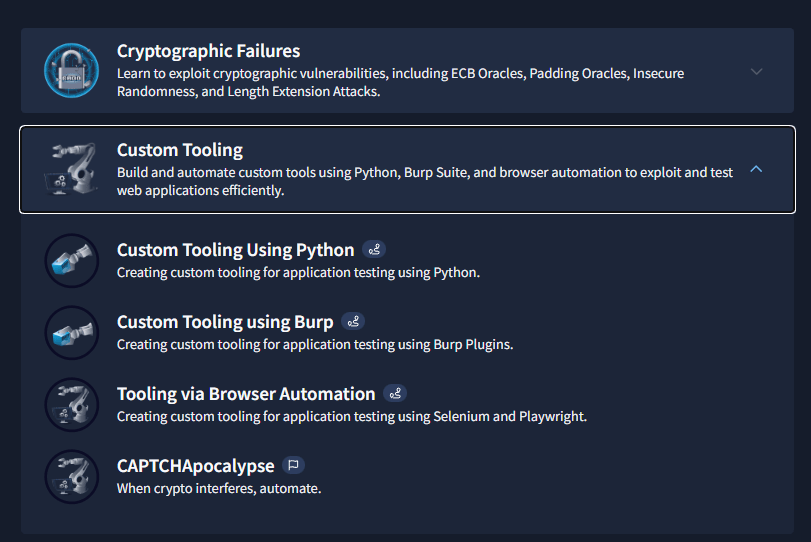
Task: Go to Tooling via Browser Automation room
Action: coord(246,394)
